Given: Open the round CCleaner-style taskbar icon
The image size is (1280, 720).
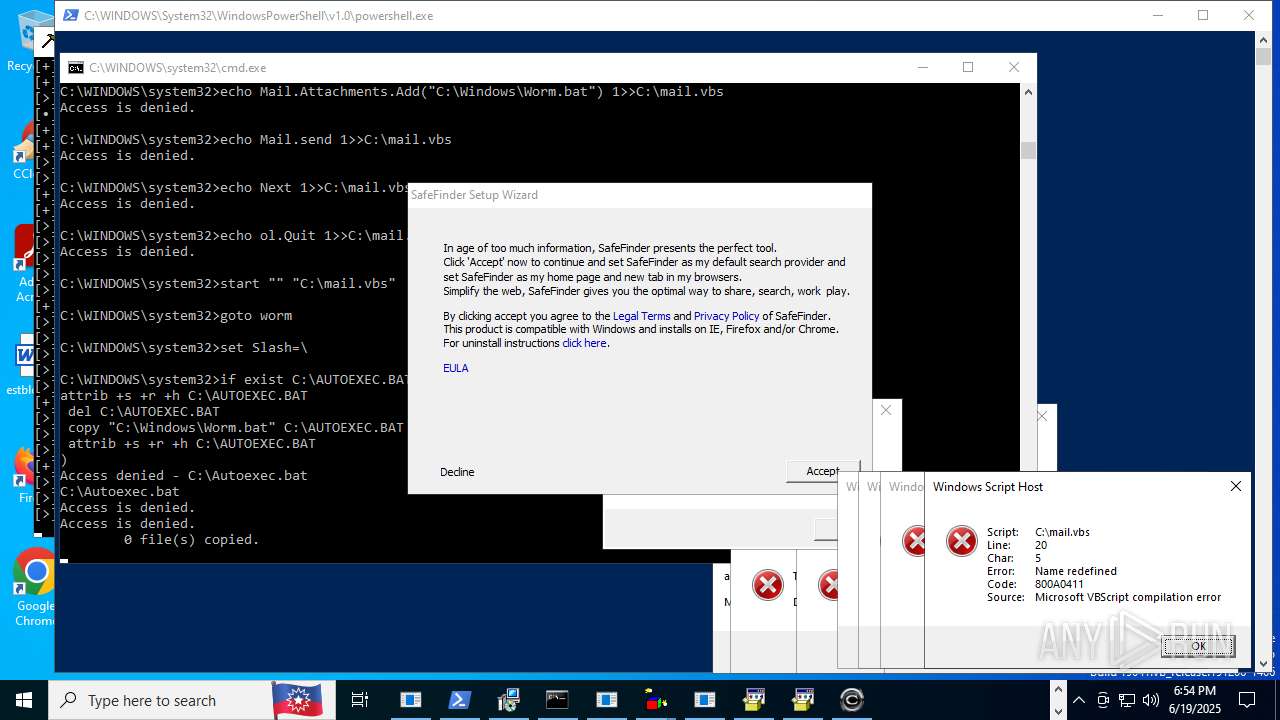Looking at the screenshot, I should [x=852, y=700].
